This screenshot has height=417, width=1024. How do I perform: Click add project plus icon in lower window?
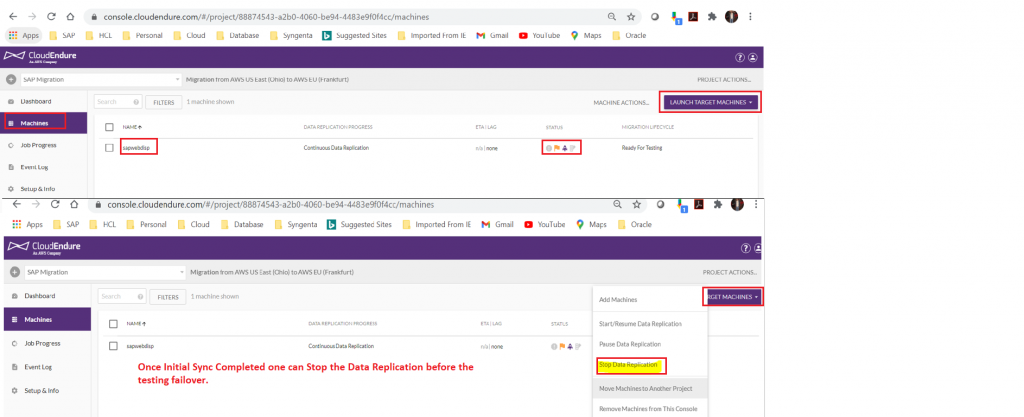(x=14, y=272)
